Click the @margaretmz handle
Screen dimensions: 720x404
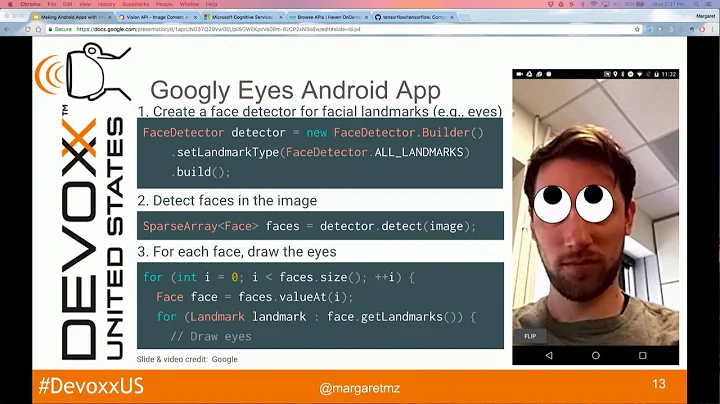pos(360,388)
